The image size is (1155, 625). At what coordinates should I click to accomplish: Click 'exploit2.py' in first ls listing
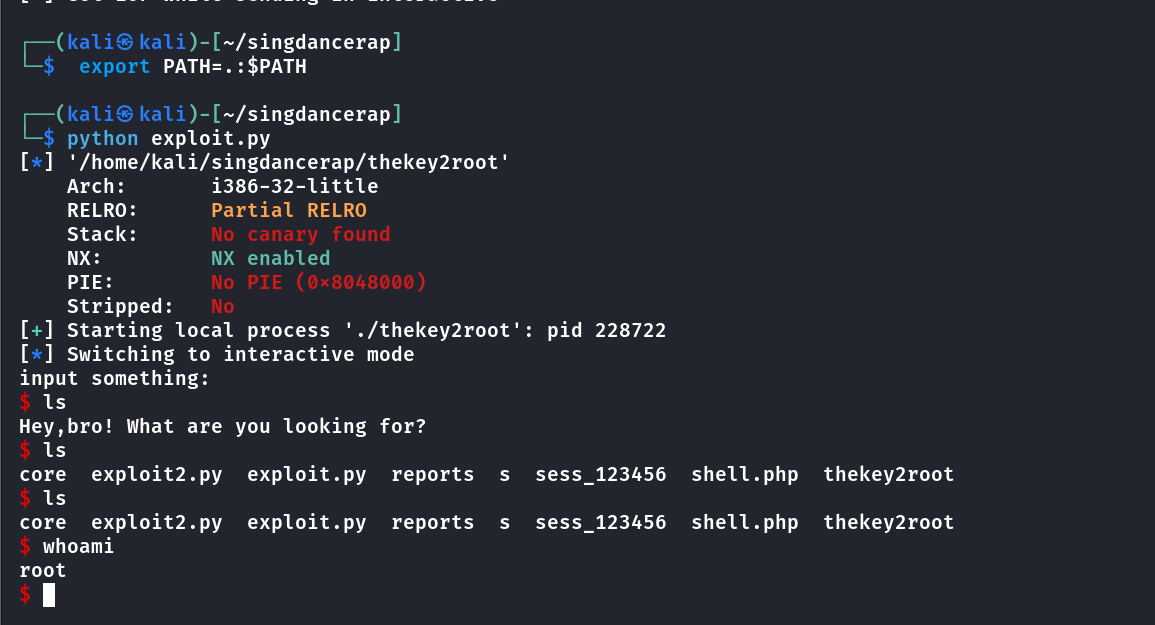coord(156,474)
